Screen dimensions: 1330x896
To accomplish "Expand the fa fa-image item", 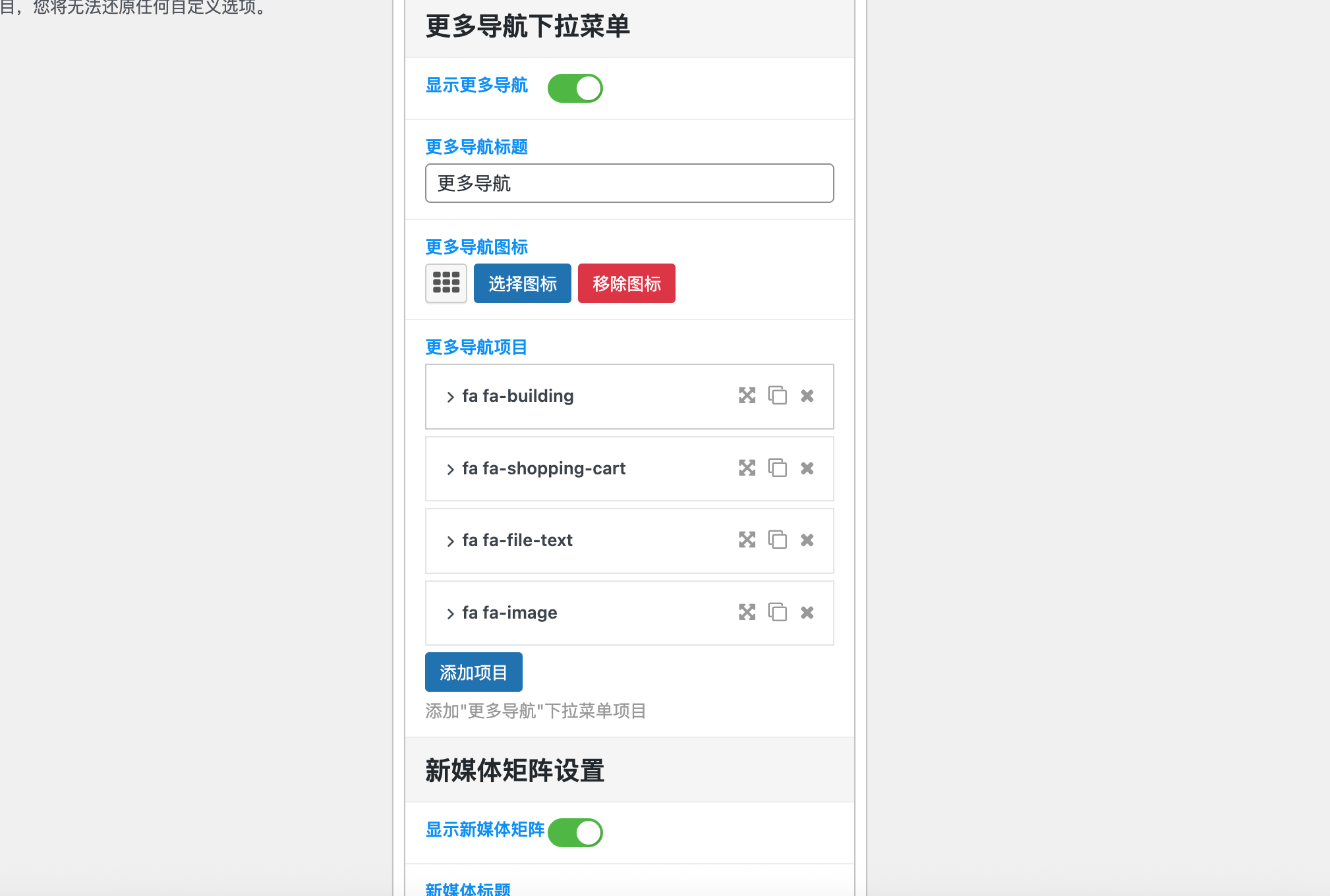I will pos(451,613).
